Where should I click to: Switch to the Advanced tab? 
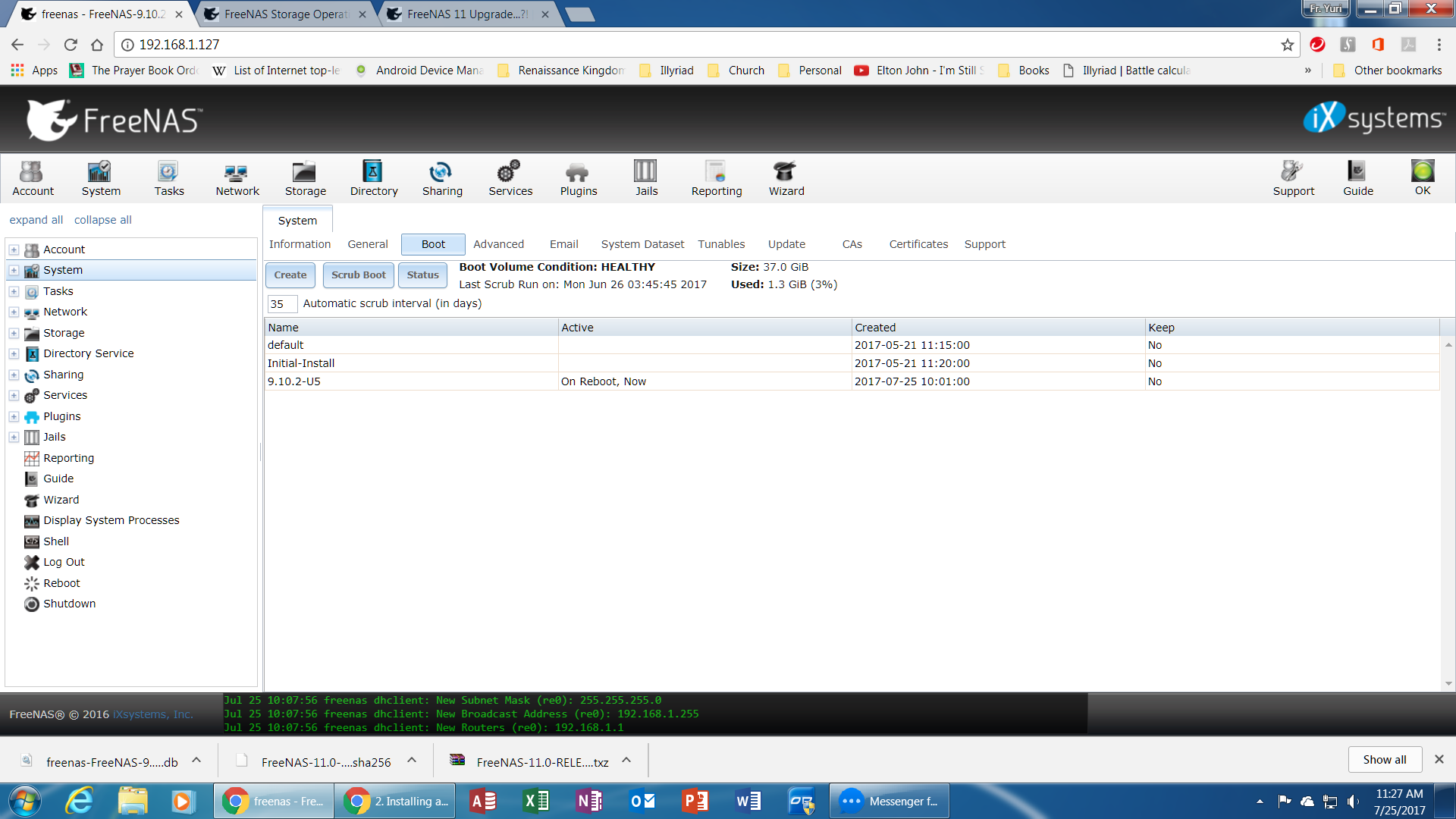498,244
